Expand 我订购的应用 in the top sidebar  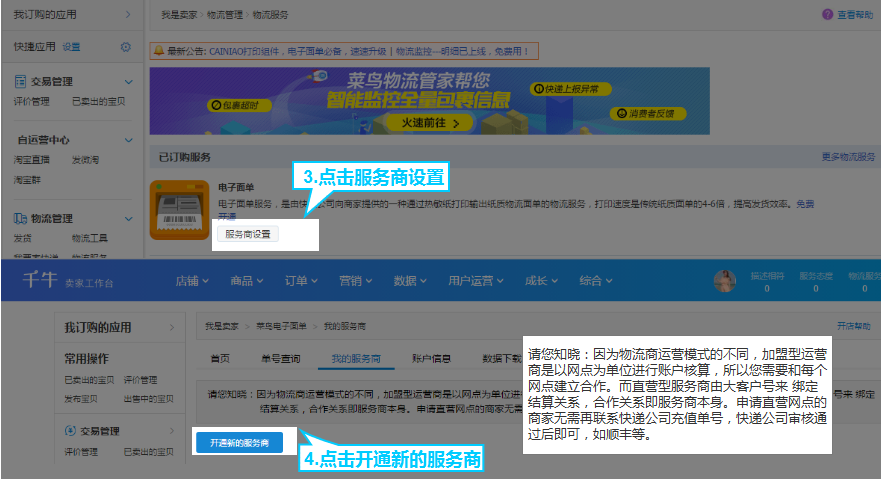128,15
